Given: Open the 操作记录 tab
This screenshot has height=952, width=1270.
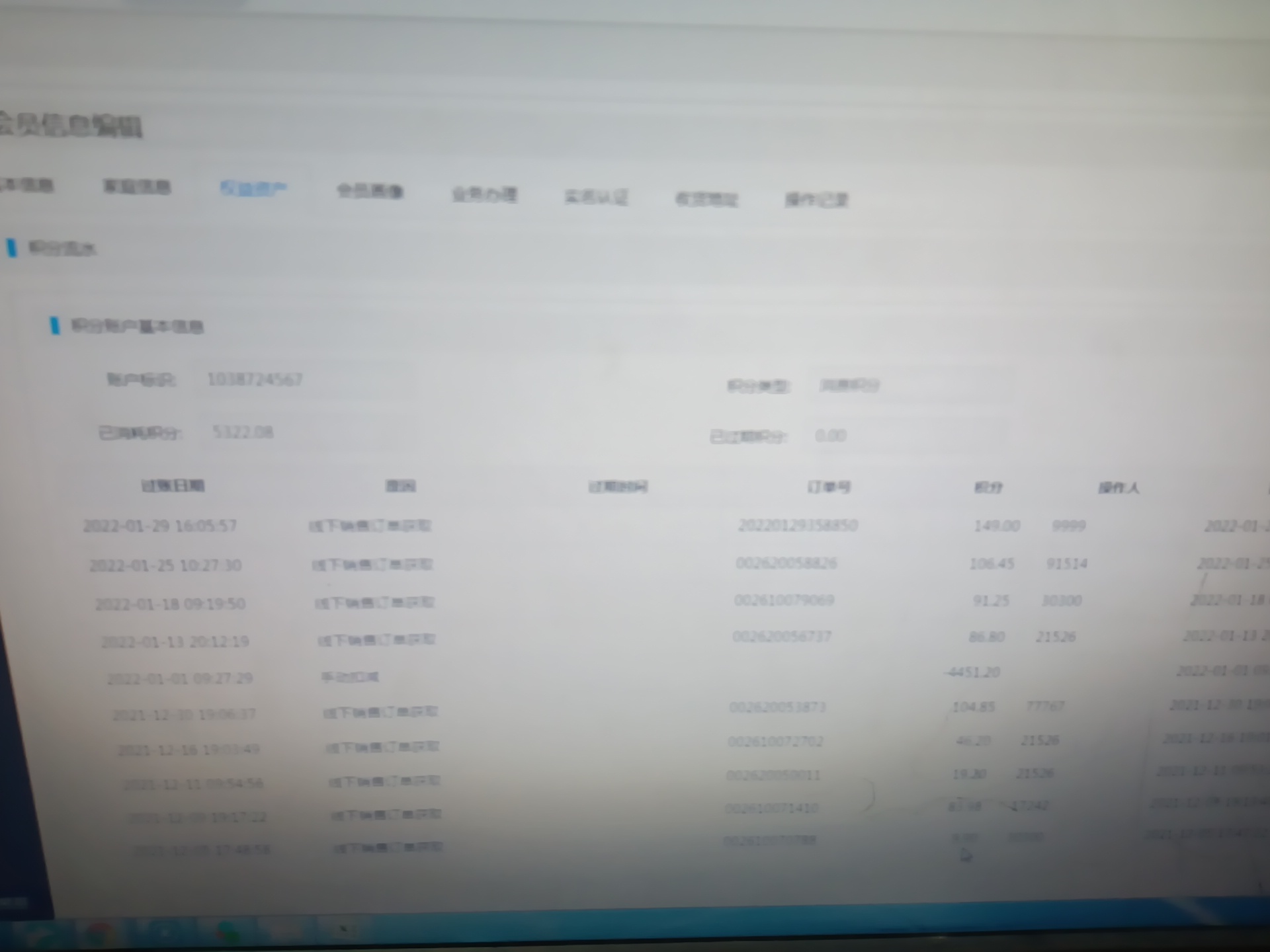Looking at the screenshot, I should (x=816, y=200).
